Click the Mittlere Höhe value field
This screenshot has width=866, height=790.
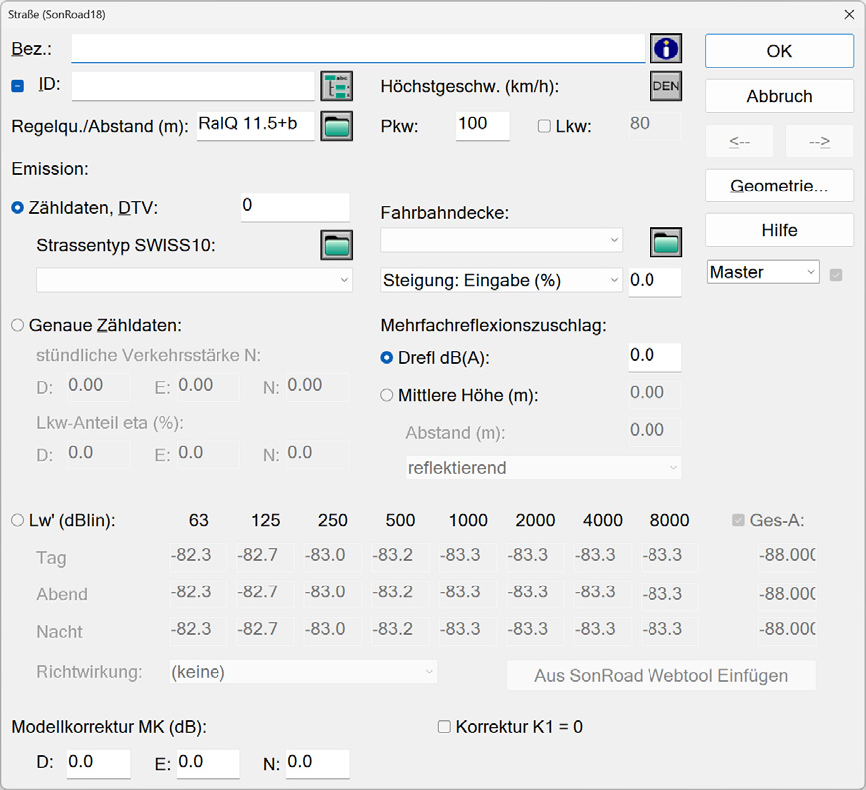(655, 394)
